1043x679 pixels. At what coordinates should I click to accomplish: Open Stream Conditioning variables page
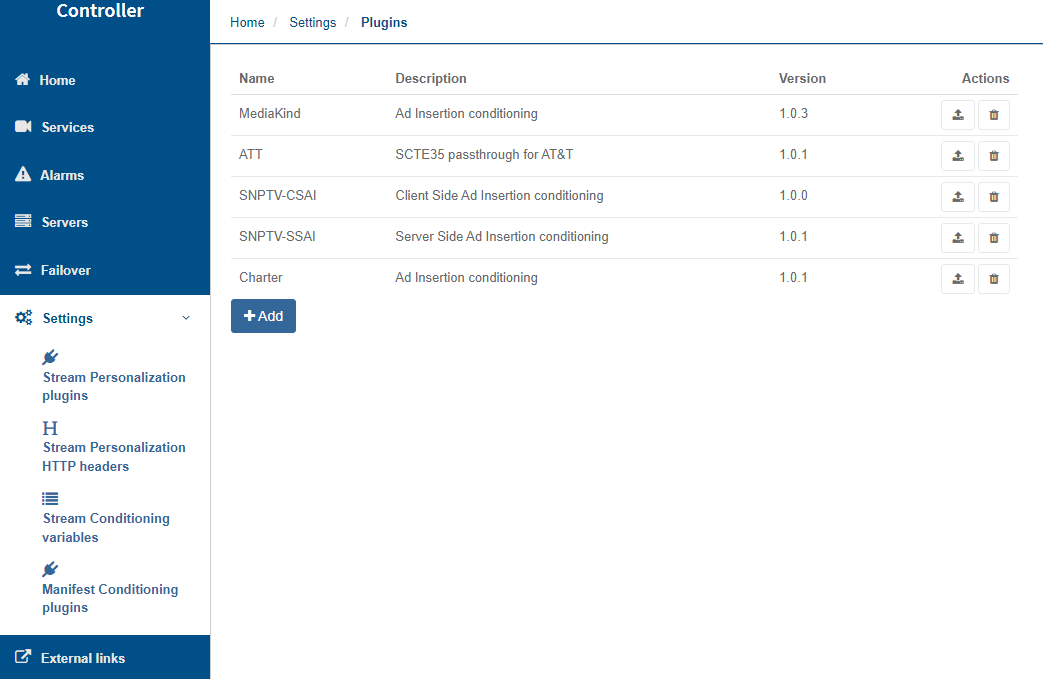[105, 528]
